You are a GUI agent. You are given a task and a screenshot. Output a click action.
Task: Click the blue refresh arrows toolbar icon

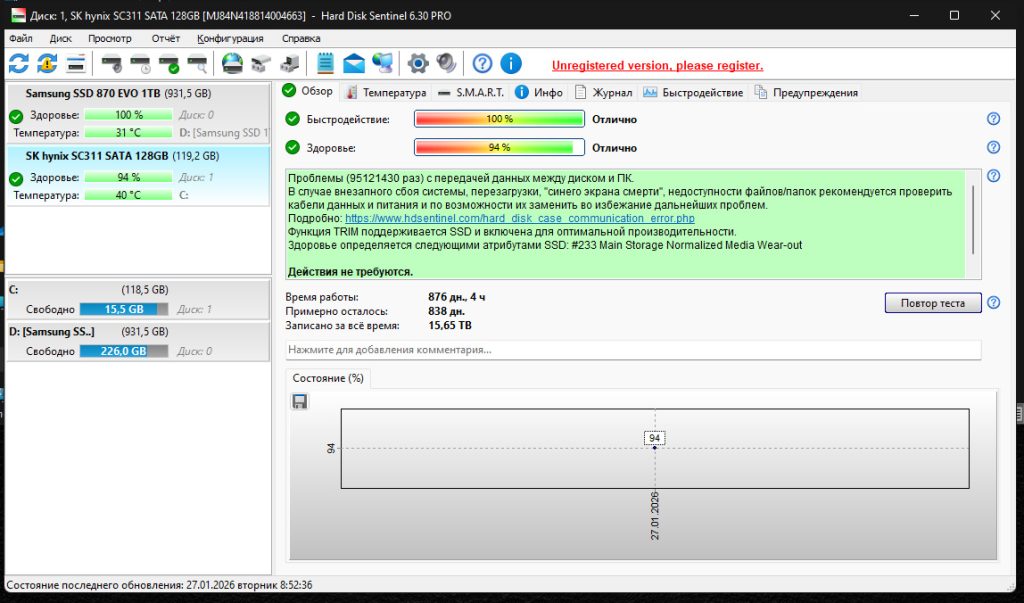(18, 64)
